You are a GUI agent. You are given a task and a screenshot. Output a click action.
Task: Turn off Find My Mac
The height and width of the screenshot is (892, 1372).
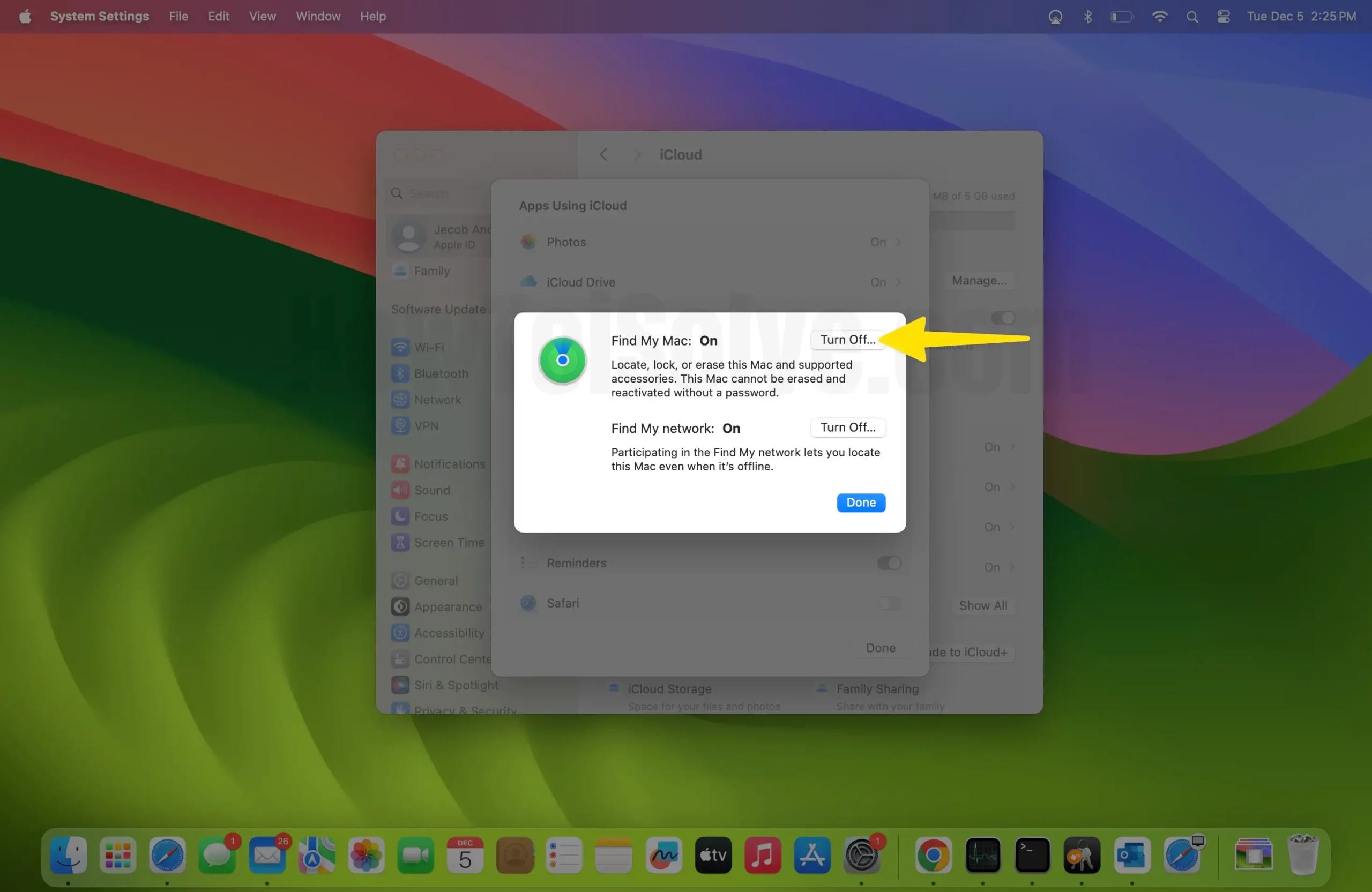coord(847,340)
